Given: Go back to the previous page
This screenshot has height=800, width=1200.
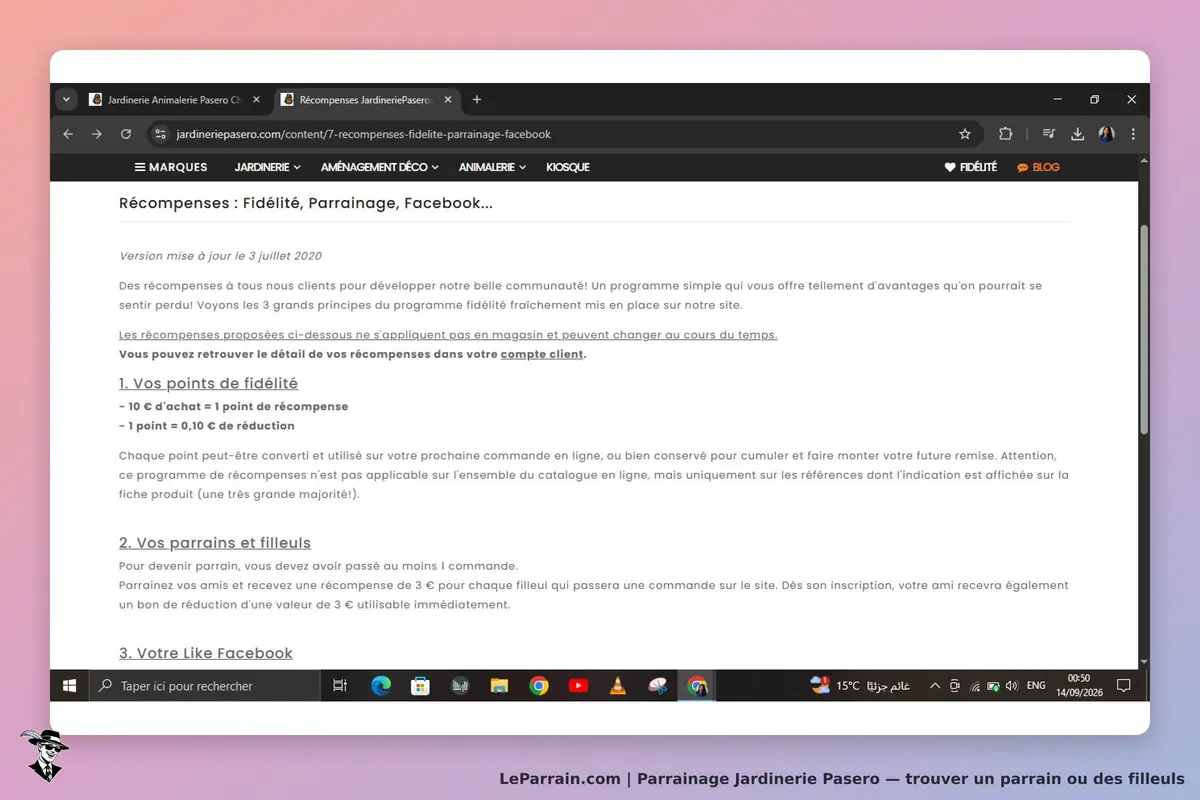Looking at the screenshot, I should point(68,134).
